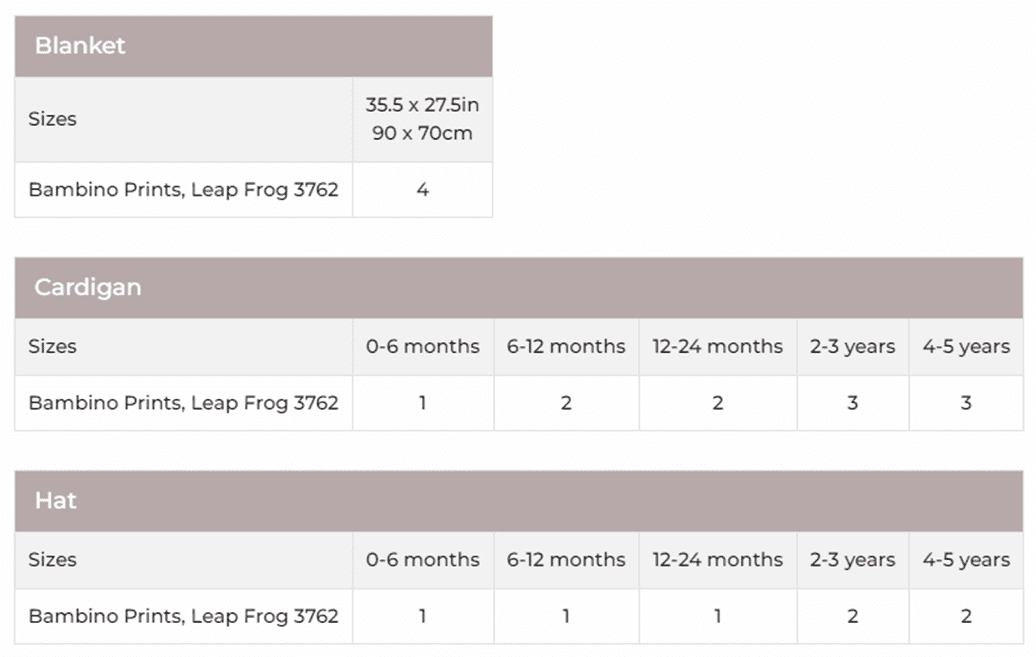Click the Cardigan quantity for 4-5 years
The image size is (1036, 657).
tap(966, 403)
